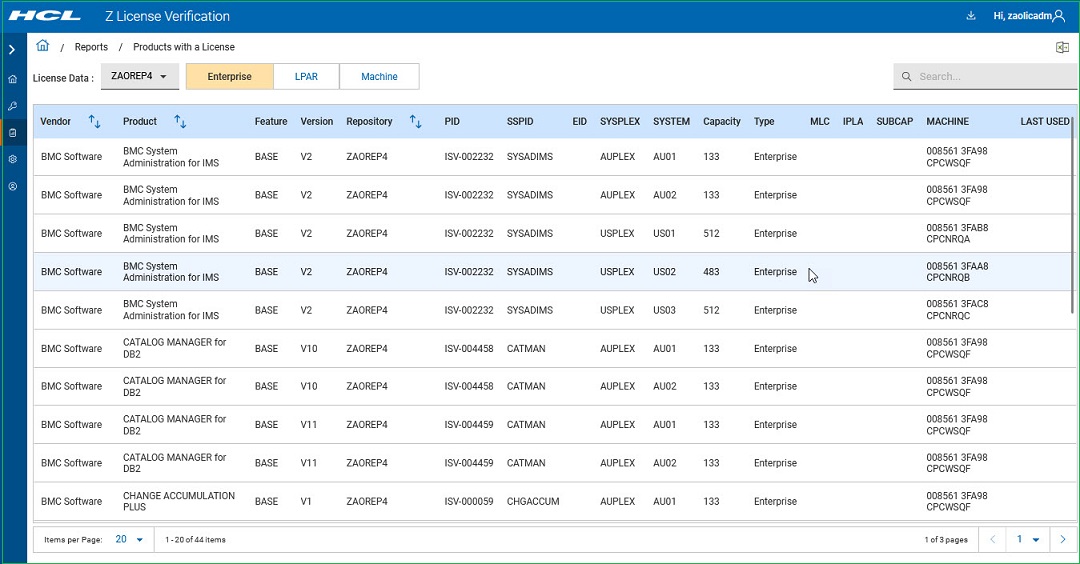Sort the table by Product column

[180, 122]
